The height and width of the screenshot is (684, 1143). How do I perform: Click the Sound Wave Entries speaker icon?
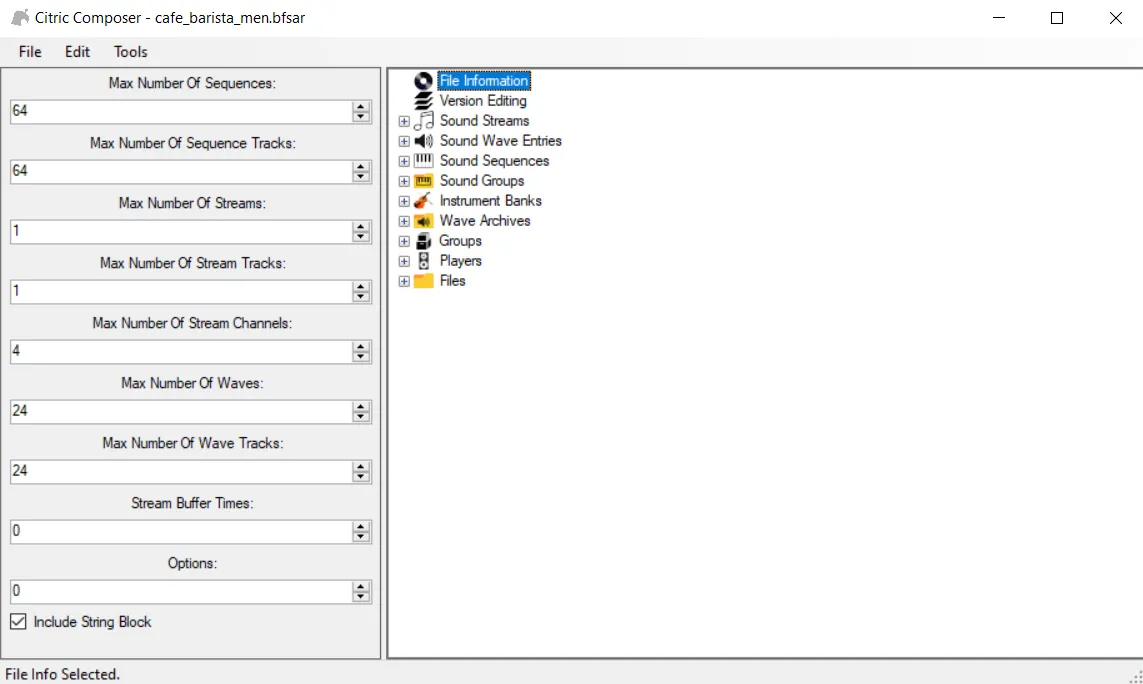coord(423,141)
